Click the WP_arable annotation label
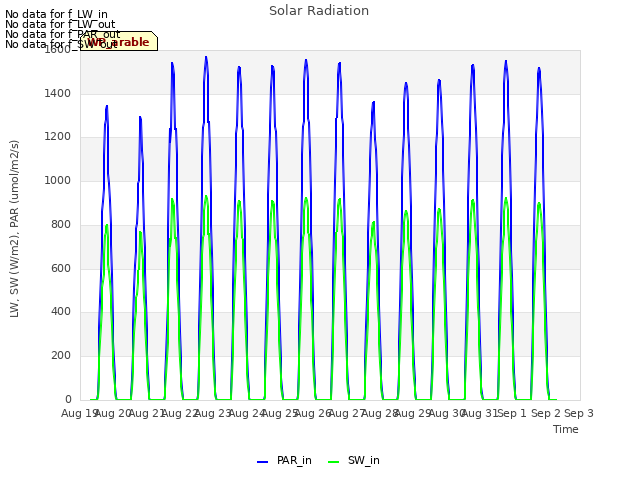The height and width of the screenshot is (480, 640). (x=119, y=41)
